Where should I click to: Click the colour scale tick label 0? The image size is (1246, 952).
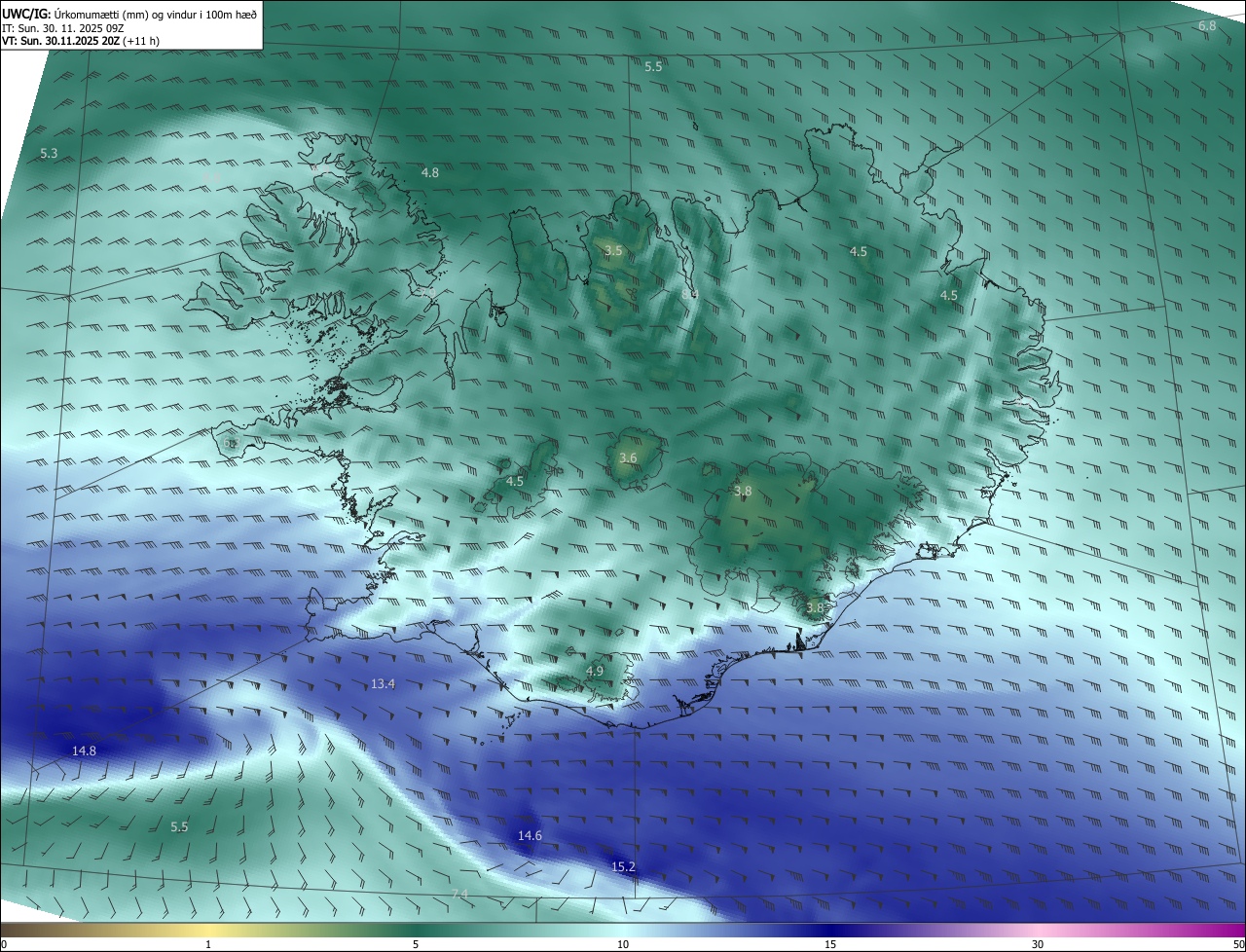tap(4, 944)
